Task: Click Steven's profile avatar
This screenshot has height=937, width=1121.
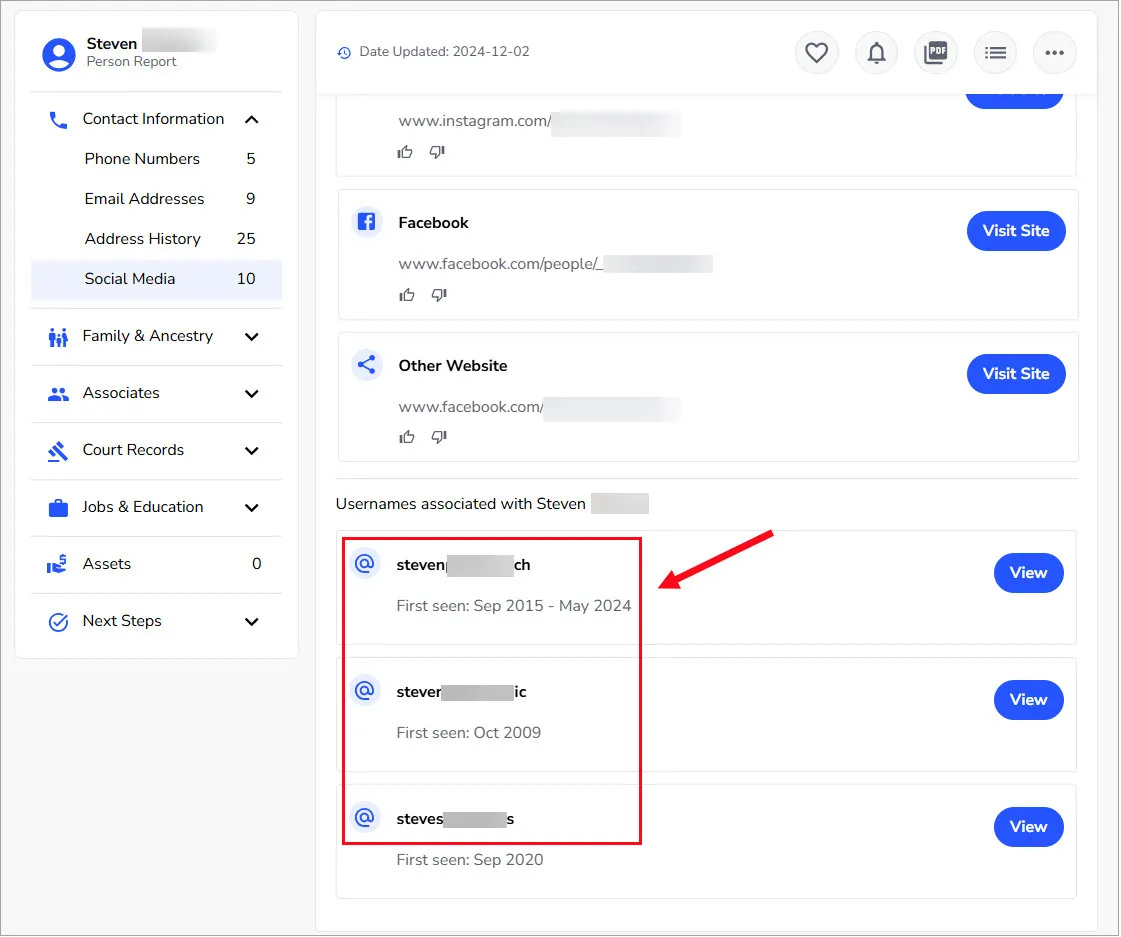Action: (58, 50)
